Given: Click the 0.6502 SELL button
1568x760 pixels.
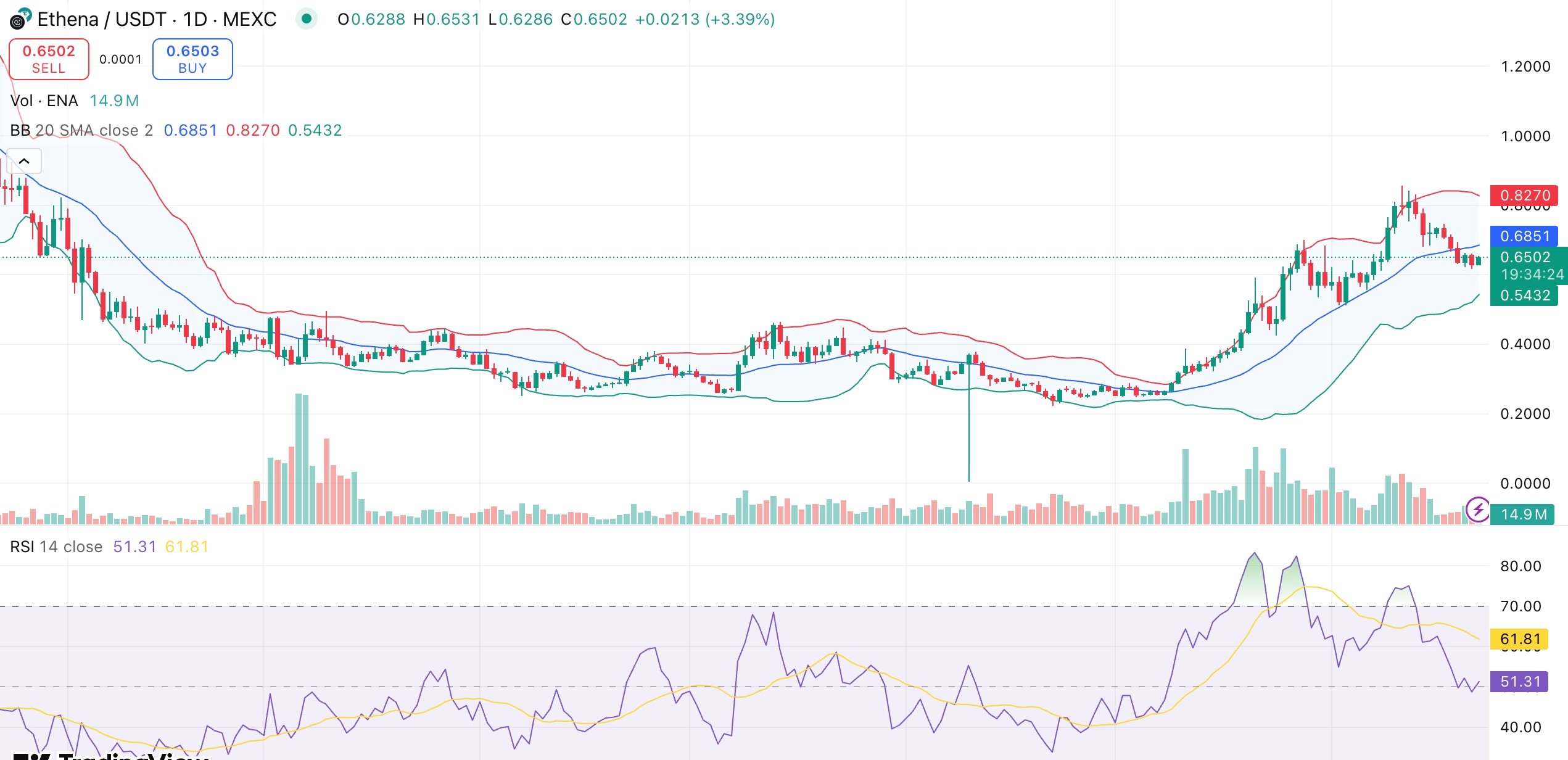Looking at the screenshot, I should click(49, 59).
